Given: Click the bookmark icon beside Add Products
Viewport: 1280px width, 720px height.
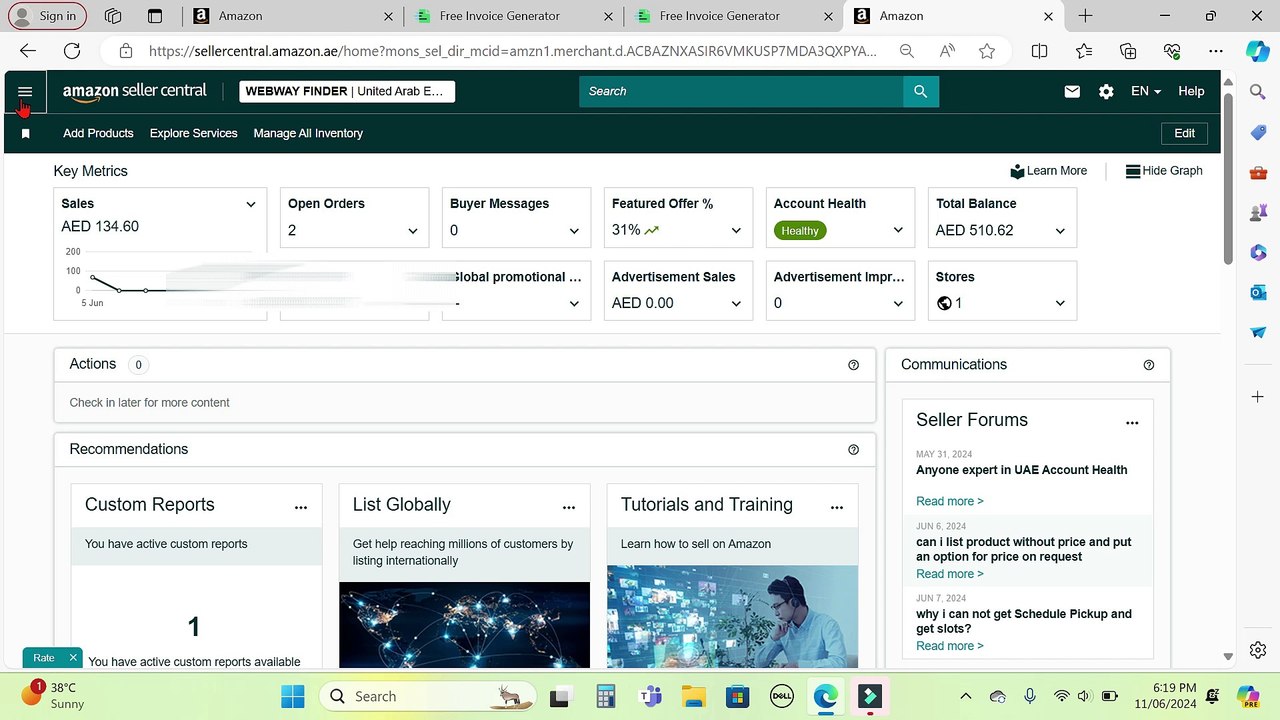Looking at the screenshot, I should coord(26,133).
